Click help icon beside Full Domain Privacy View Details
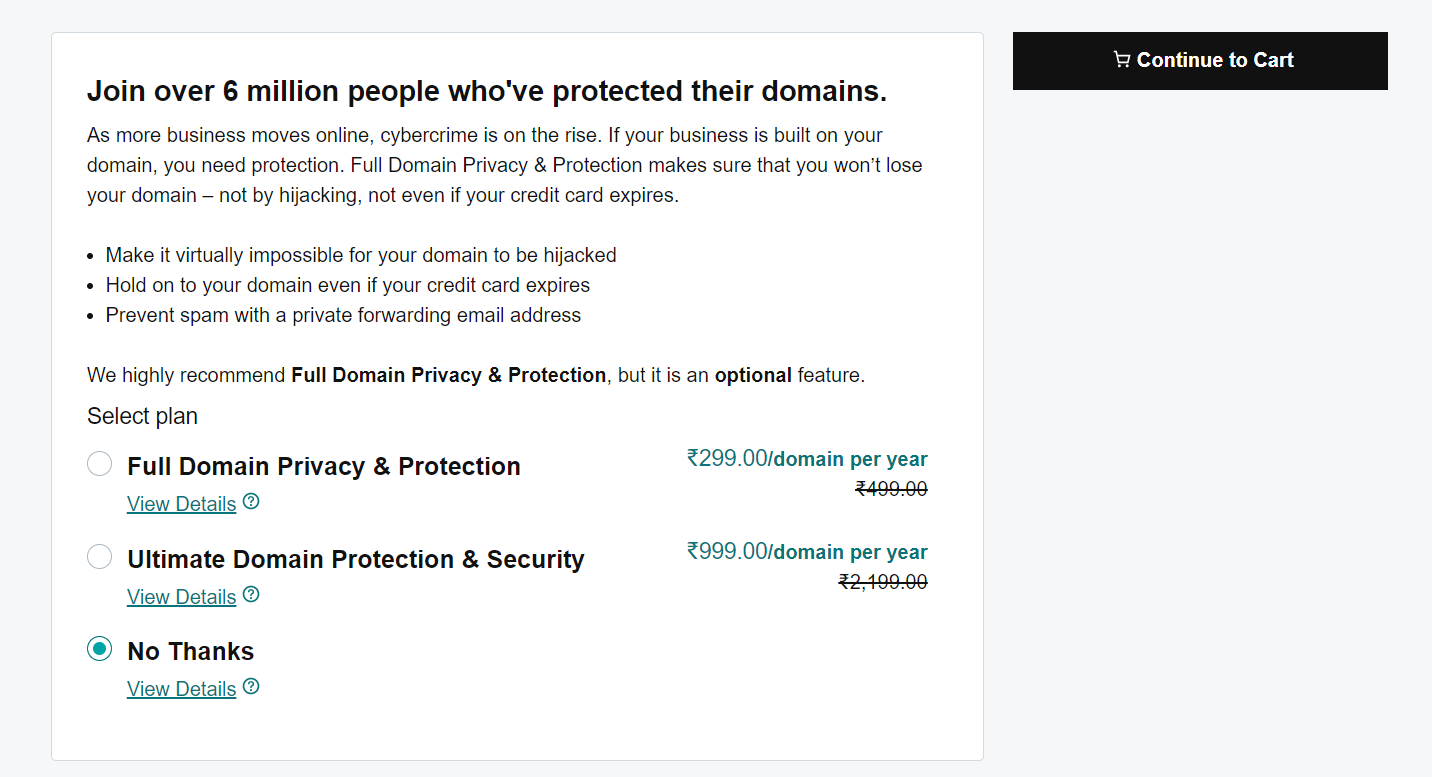The width and height of the screenshot is (1432, 777). point(251,502)
